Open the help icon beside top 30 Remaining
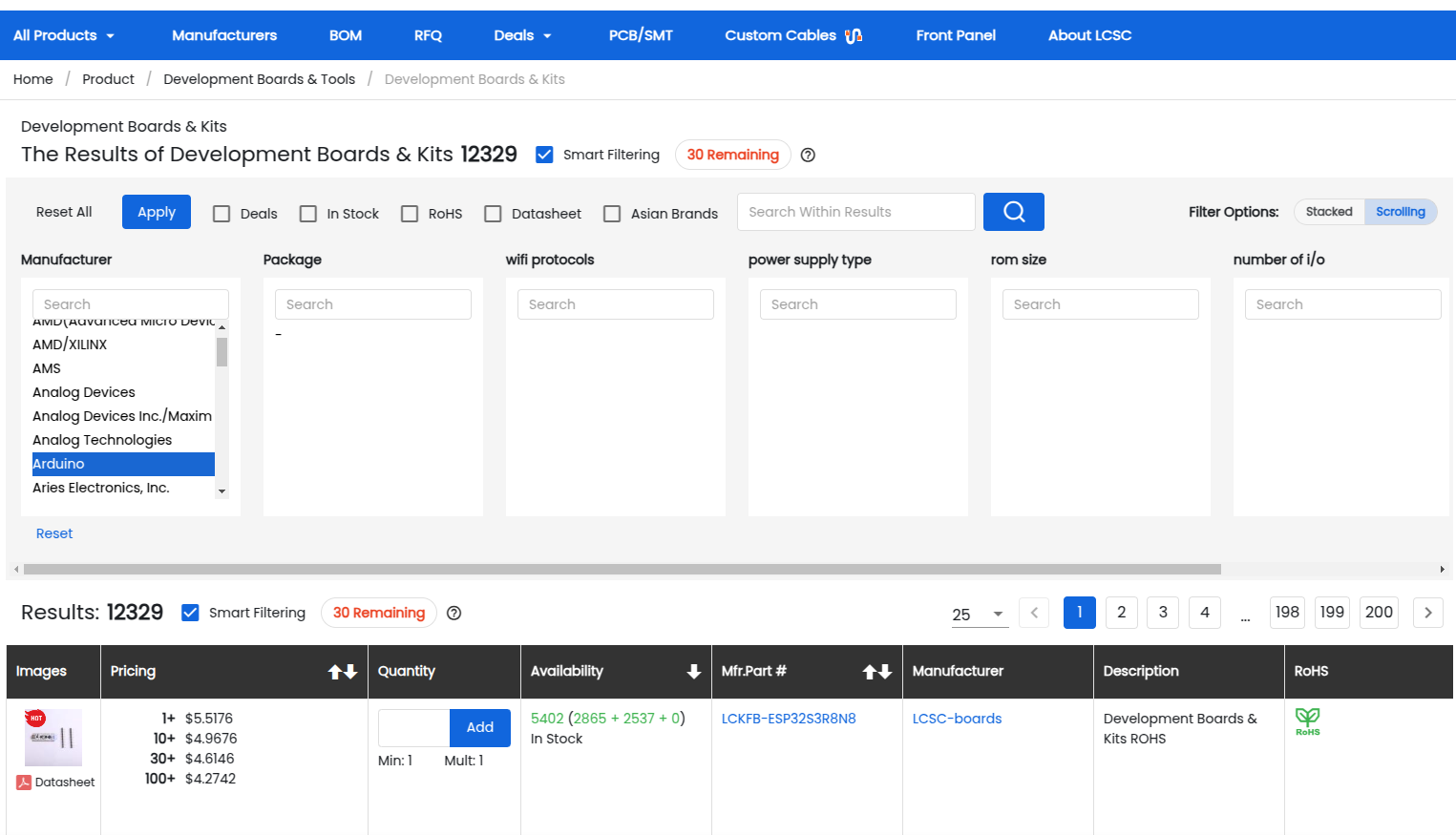The image size is (1456, 835). point(808,156)
